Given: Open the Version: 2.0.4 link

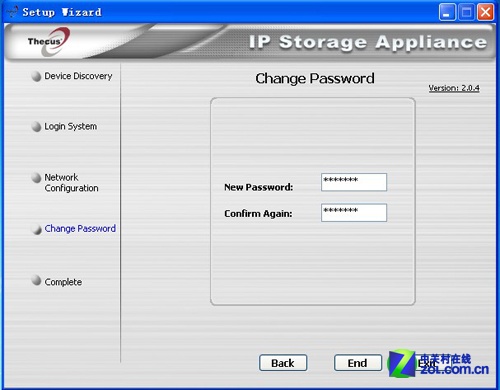Looking at the screenshot, I should [454, 88].
